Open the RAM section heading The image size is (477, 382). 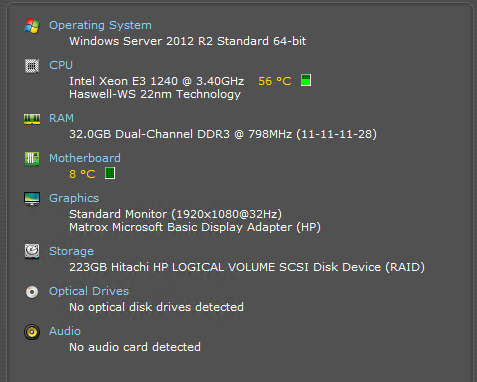(x=61, y=118)
